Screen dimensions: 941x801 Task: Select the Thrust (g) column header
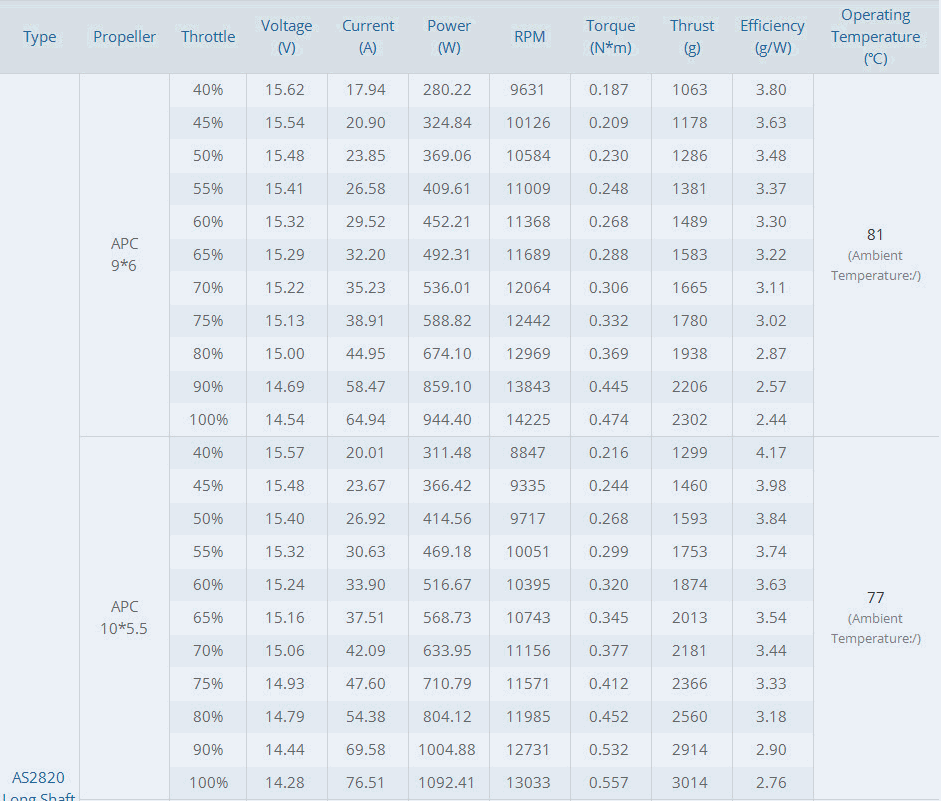[x=692, y=37]
